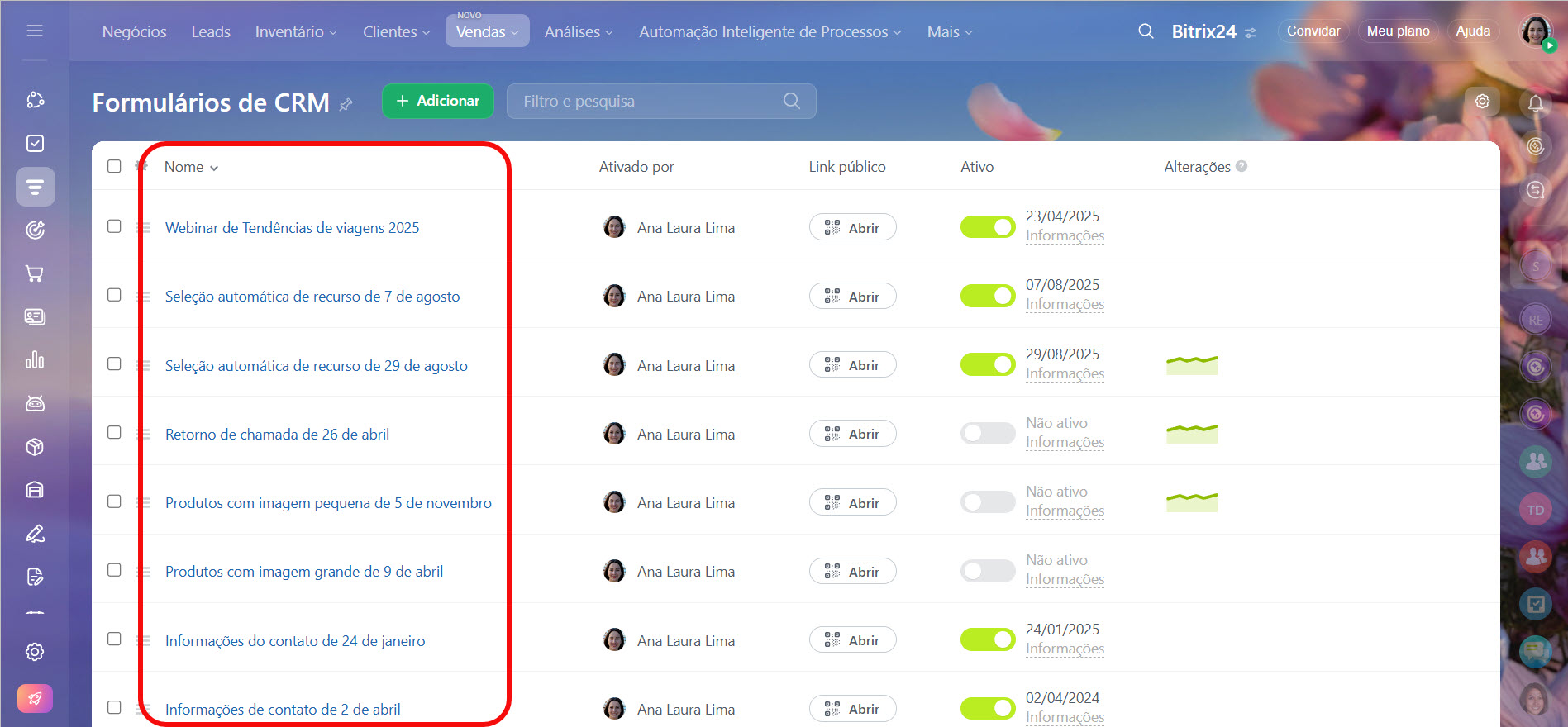Go to the Leads tab
Screen dimensions: 1568x727
(x=211, y=32)
